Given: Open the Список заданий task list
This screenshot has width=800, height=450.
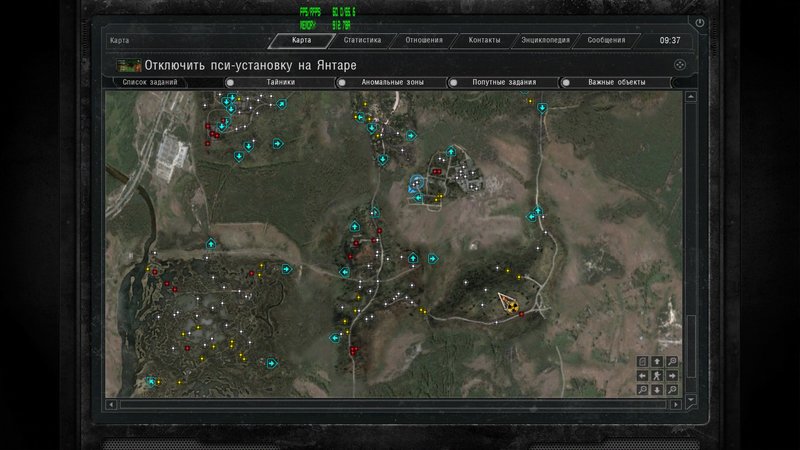Looking at the screenshot, I should [x=149, y=83].
